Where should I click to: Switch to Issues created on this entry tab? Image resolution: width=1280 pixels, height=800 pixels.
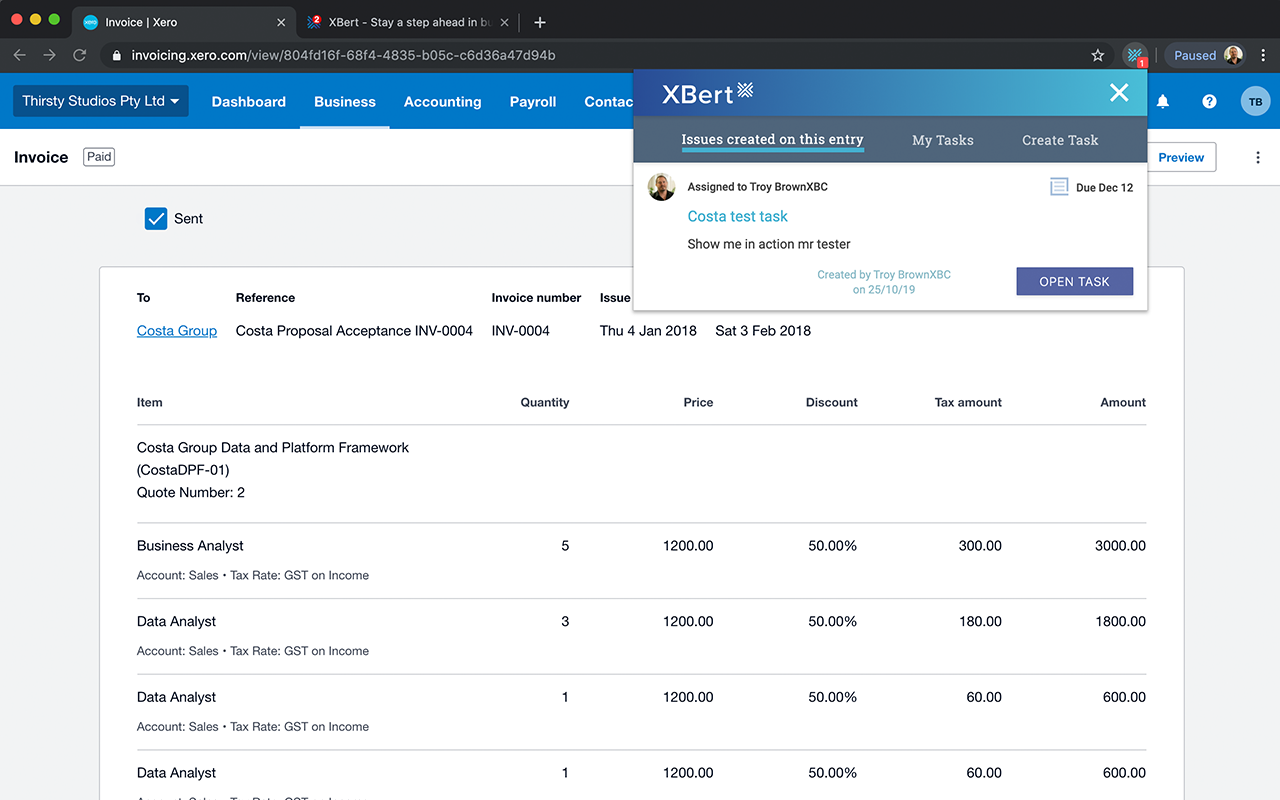pyautogui.click(x=772, y=140)
